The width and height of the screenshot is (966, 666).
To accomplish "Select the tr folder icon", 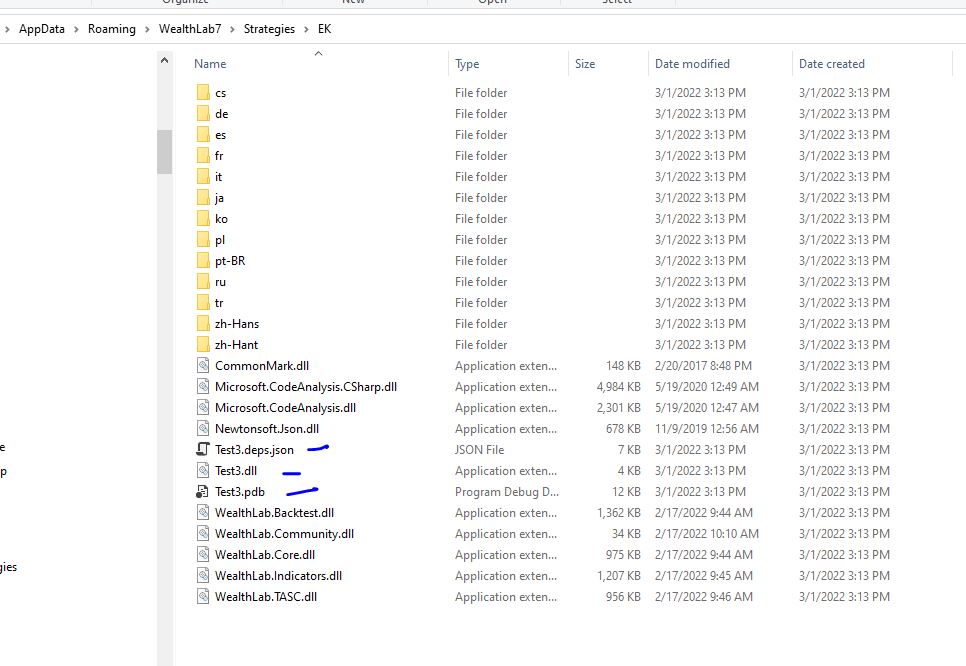I will click(203, 302).
